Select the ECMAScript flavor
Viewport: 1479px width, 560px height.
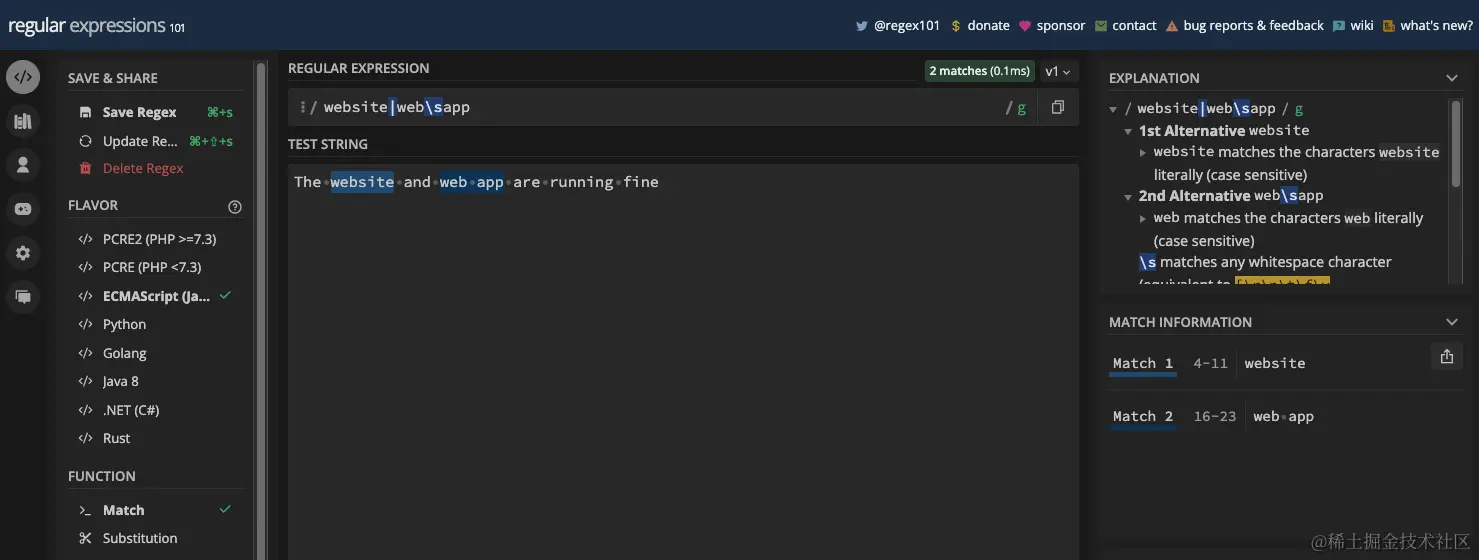click(155, 296)
